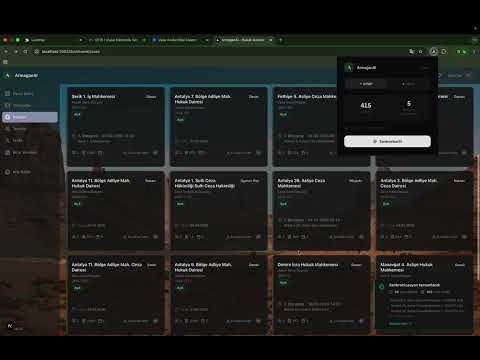Open the browser three-dot menu

pyautogui.click(x=474, y=51)
